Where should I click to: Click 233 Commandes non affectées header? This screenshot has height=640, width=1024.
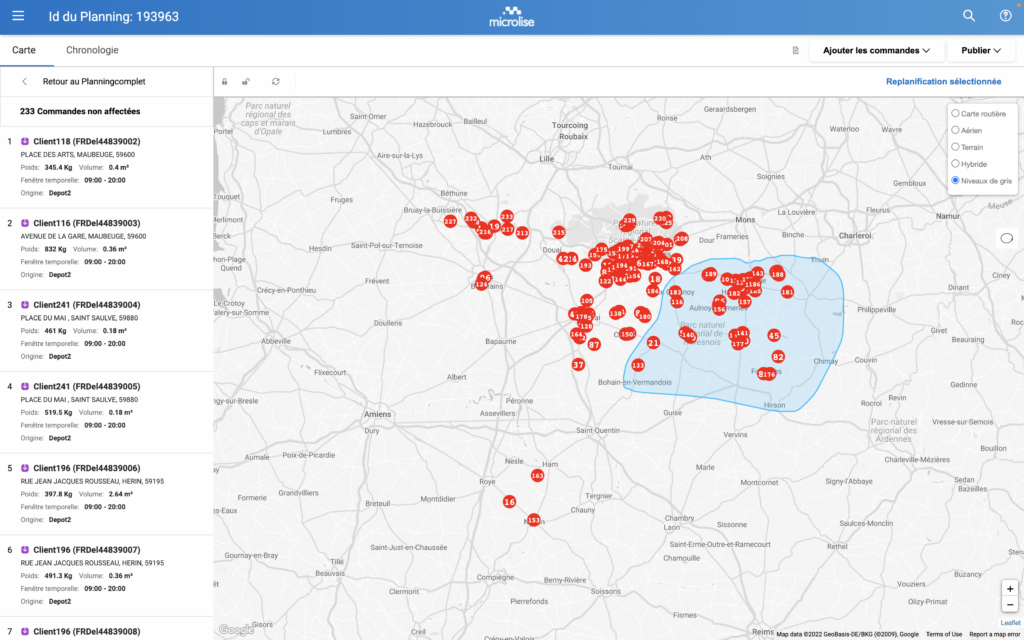pyautogui.click(x=80, y=111)
